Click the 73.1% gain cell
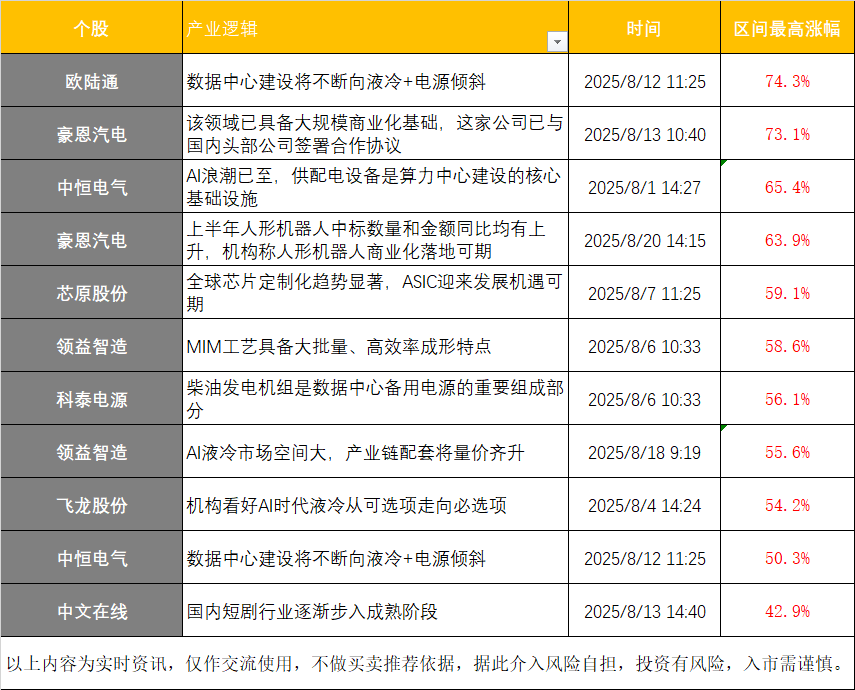855x690 pixels. tap(787, 133)
